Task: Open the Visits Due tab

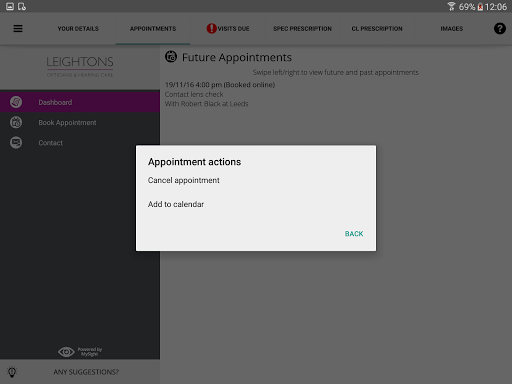Action: [228, 29]
